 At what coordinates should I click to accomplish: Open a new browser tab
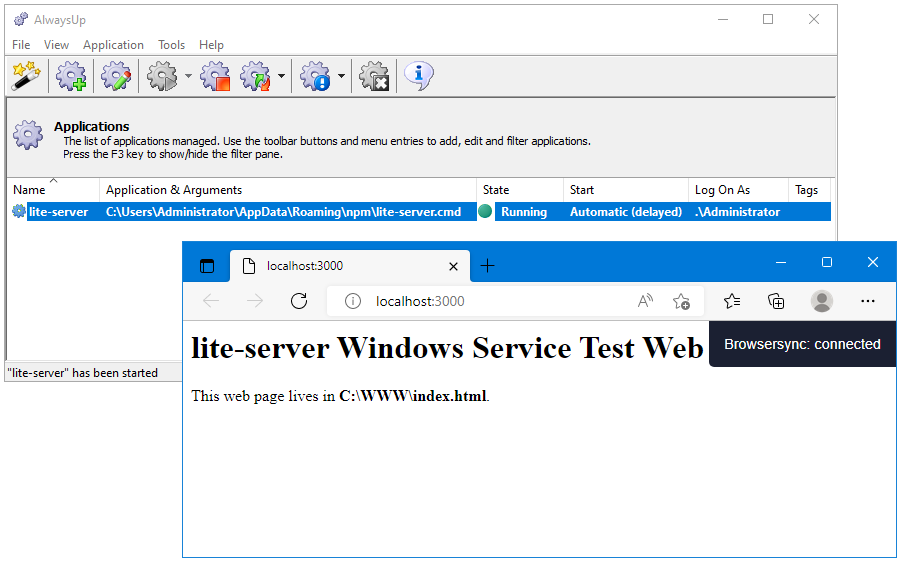click(x=487, y=265)
